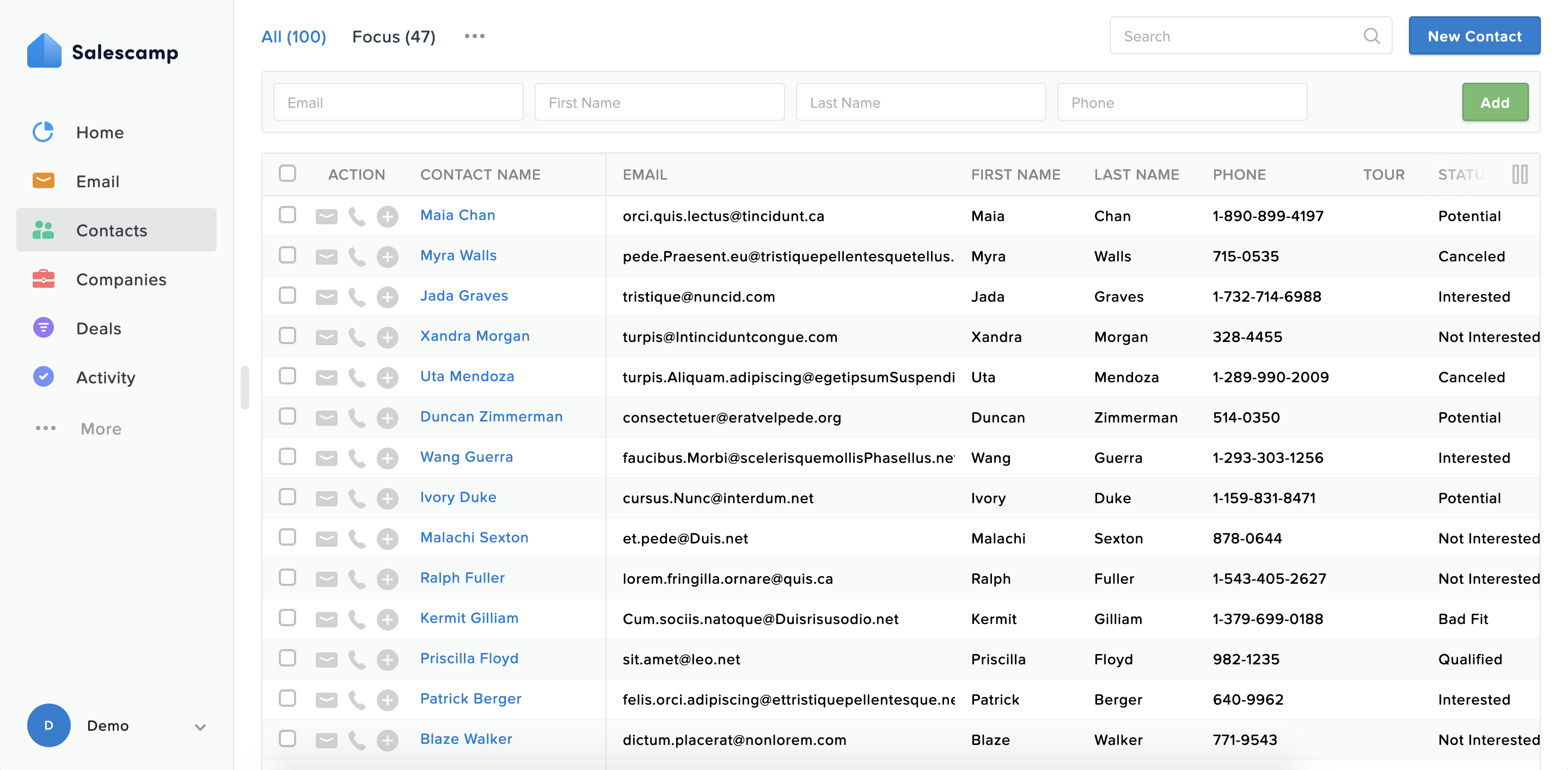Switch to the Focus (47) tab
Screen dimensions: 1568x770
(x=393, y=36)
